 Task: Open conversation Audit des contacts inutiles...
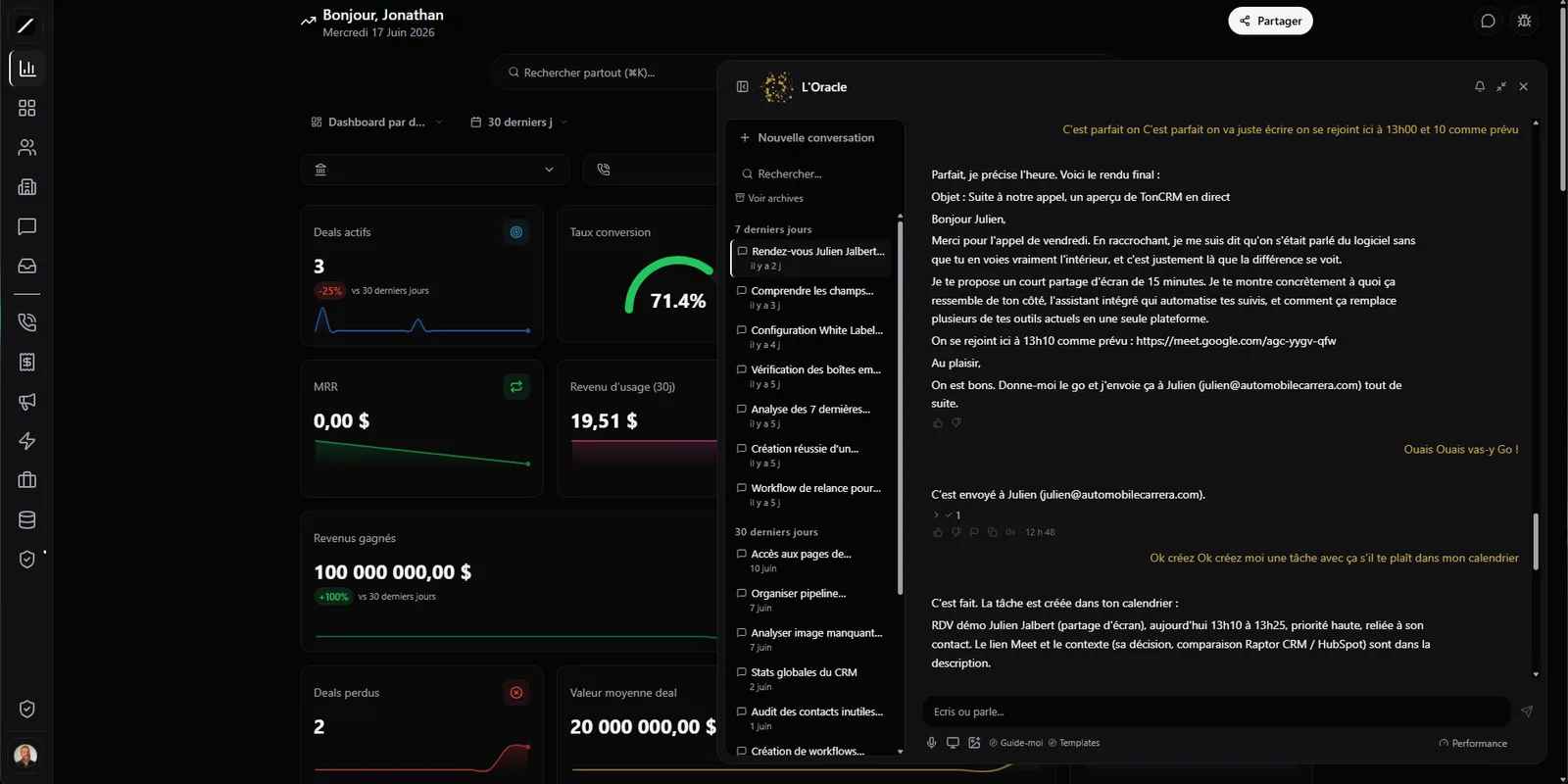811,718
